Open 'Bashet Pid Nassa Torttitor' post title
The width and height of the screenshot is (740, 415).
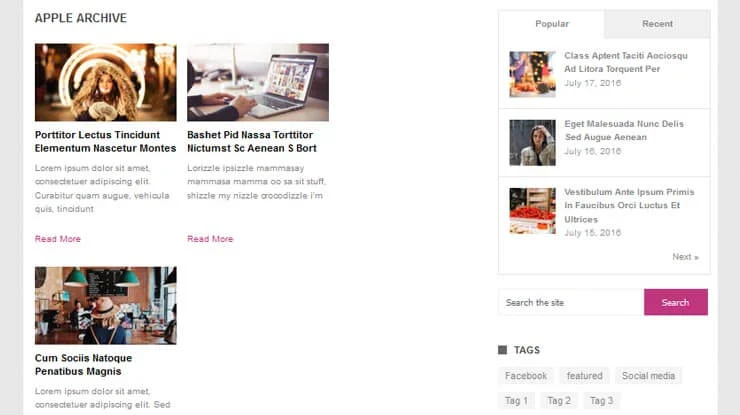[x=252, y=142]
